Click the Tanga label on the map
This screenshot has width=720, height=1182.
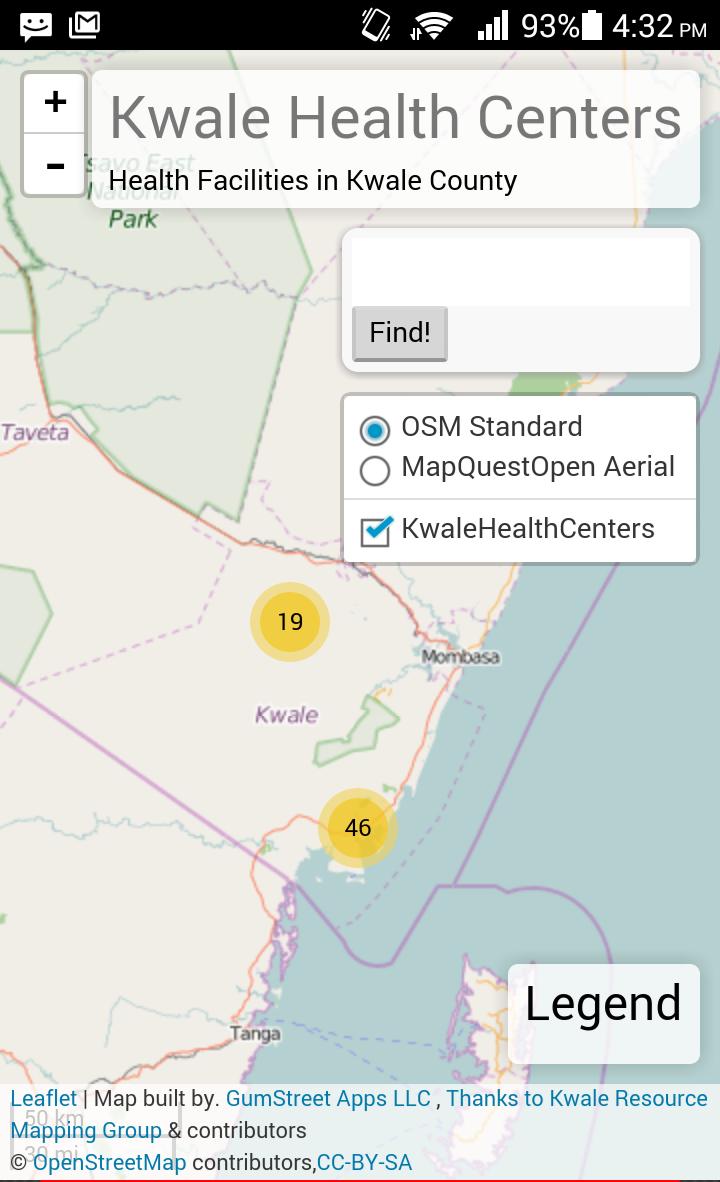click(256, 1033)
